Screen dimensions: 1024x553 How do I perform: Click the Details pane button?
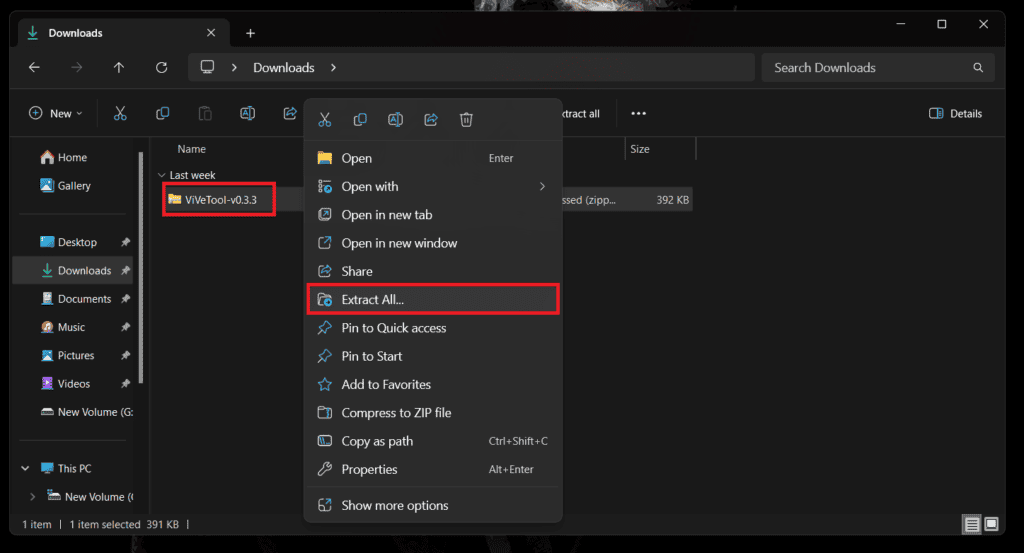pos(955,113)
